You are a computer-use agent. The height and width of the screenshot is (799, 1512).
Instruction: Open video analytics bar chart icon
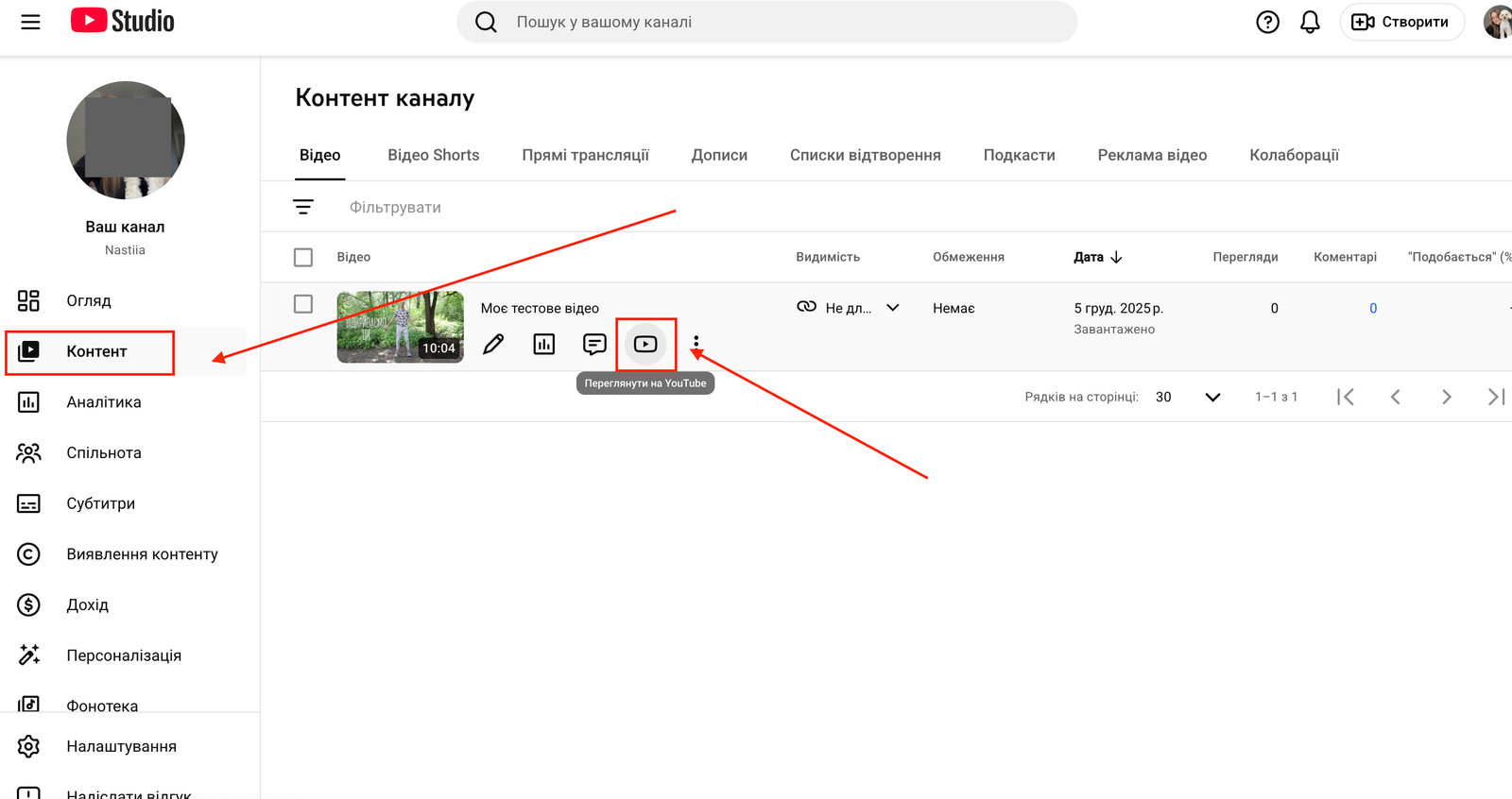click(x=544, y=344)
